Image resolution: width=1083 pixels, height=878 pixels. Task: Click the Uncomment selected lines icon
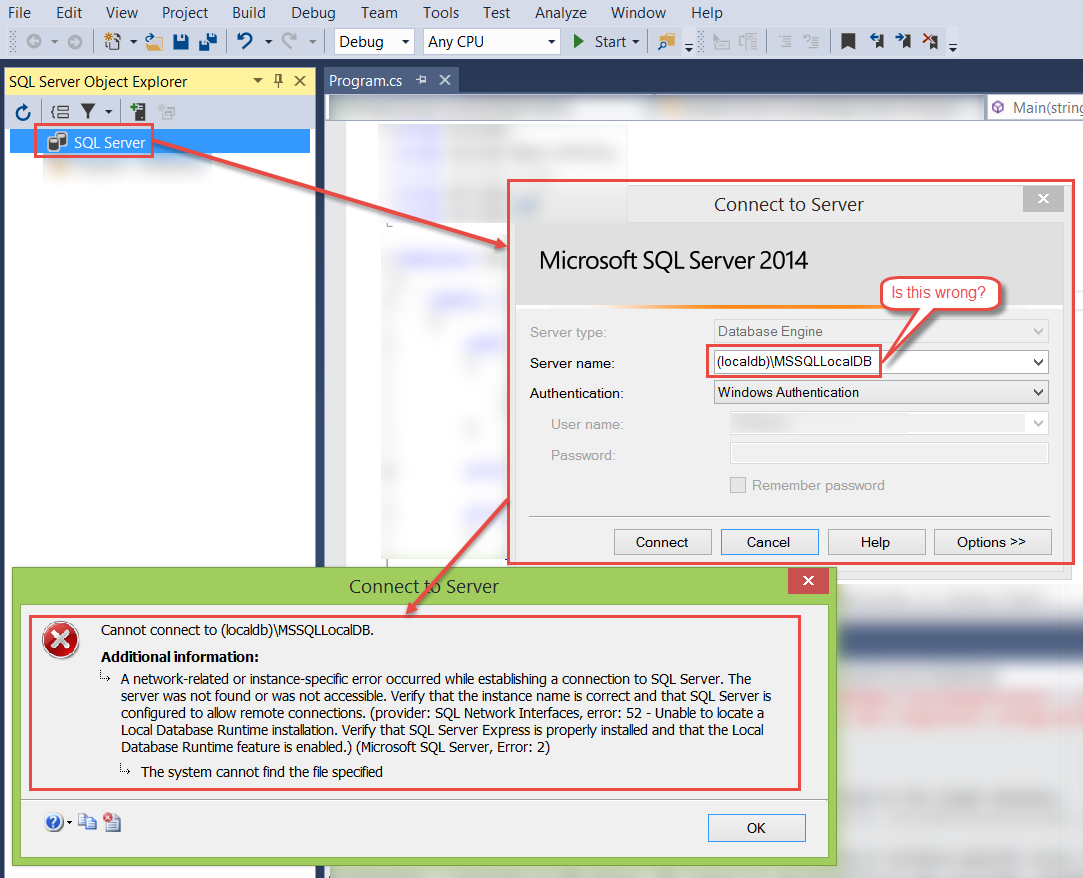click(811, 42)
